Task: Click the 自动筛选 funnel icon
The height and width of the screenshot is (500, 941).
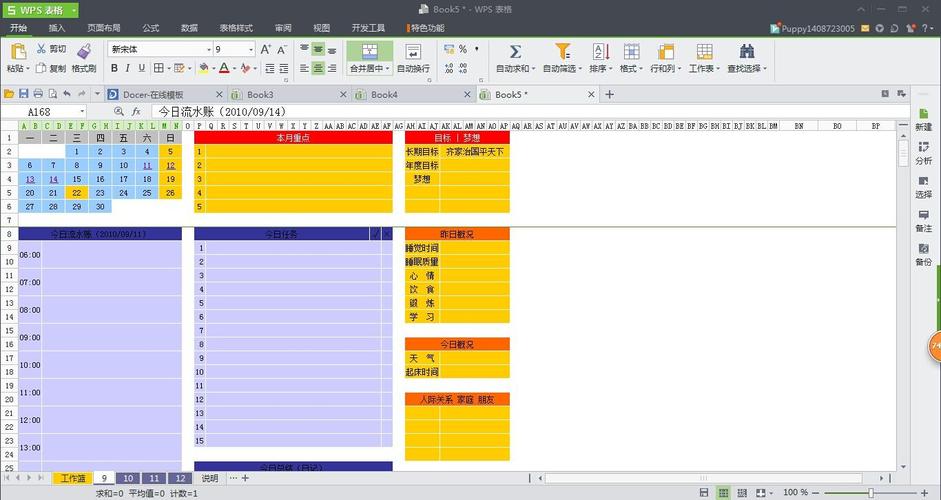Action: [562, 51]
